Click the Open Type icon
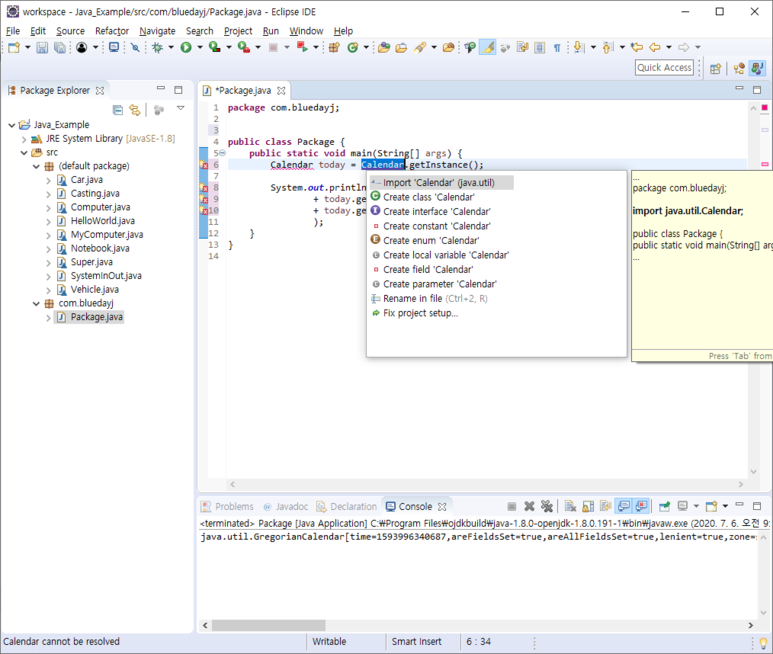 [384, 47]
